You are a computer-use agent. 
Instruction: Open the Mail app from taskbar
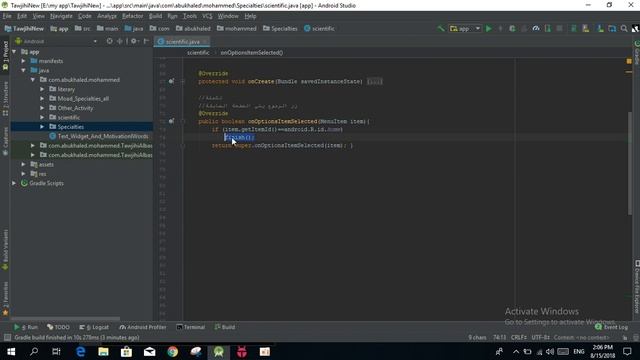(149, 351)
